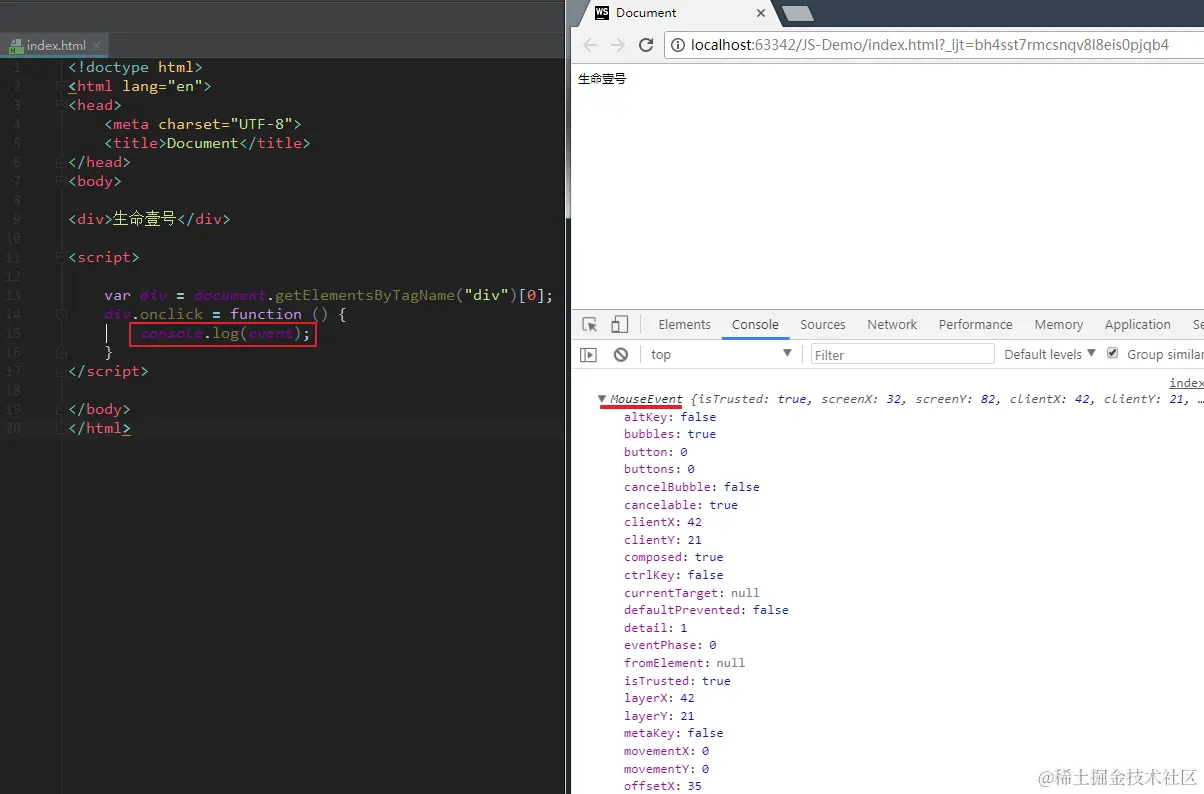Switch to the Console panel
Viewport: 1204px width, 794px height.
(755, 325)
